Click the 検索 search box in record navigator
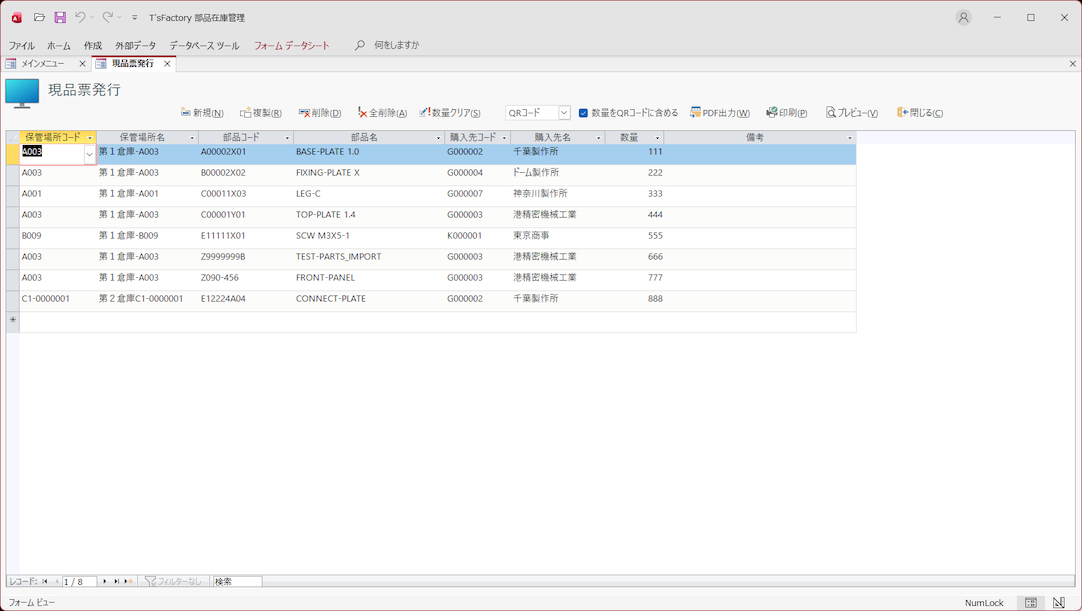This screenshot has width=1082, height=611. tap(237, 581)
